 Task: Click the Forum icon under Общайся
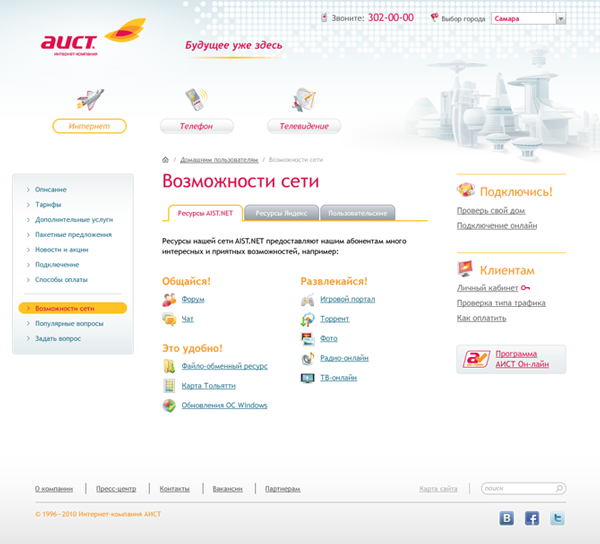point(169,299)
